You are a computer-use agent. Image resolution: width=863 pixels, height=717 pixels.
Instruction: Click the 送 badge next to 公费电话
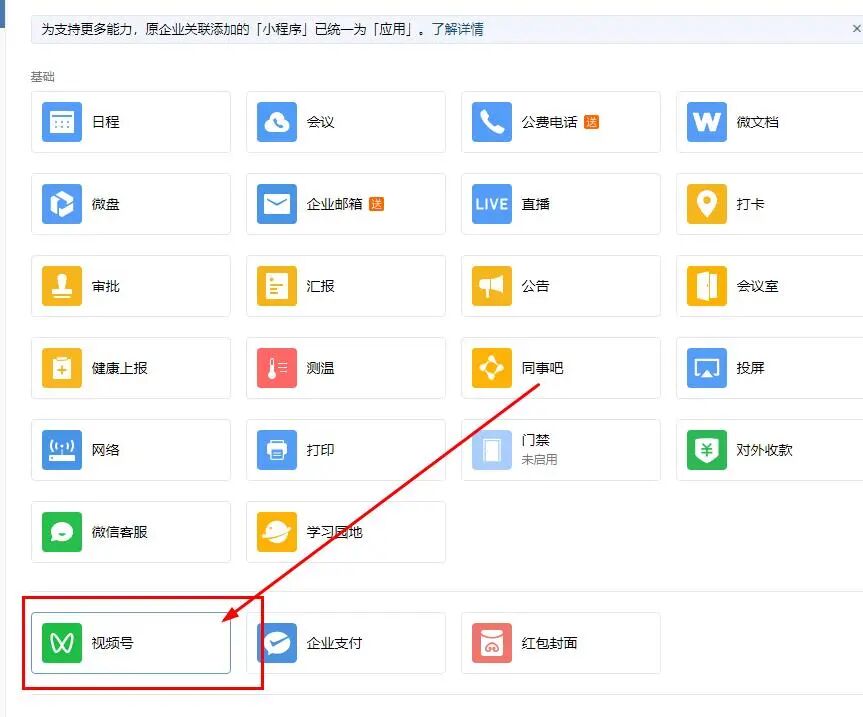[x=591, y=122]
